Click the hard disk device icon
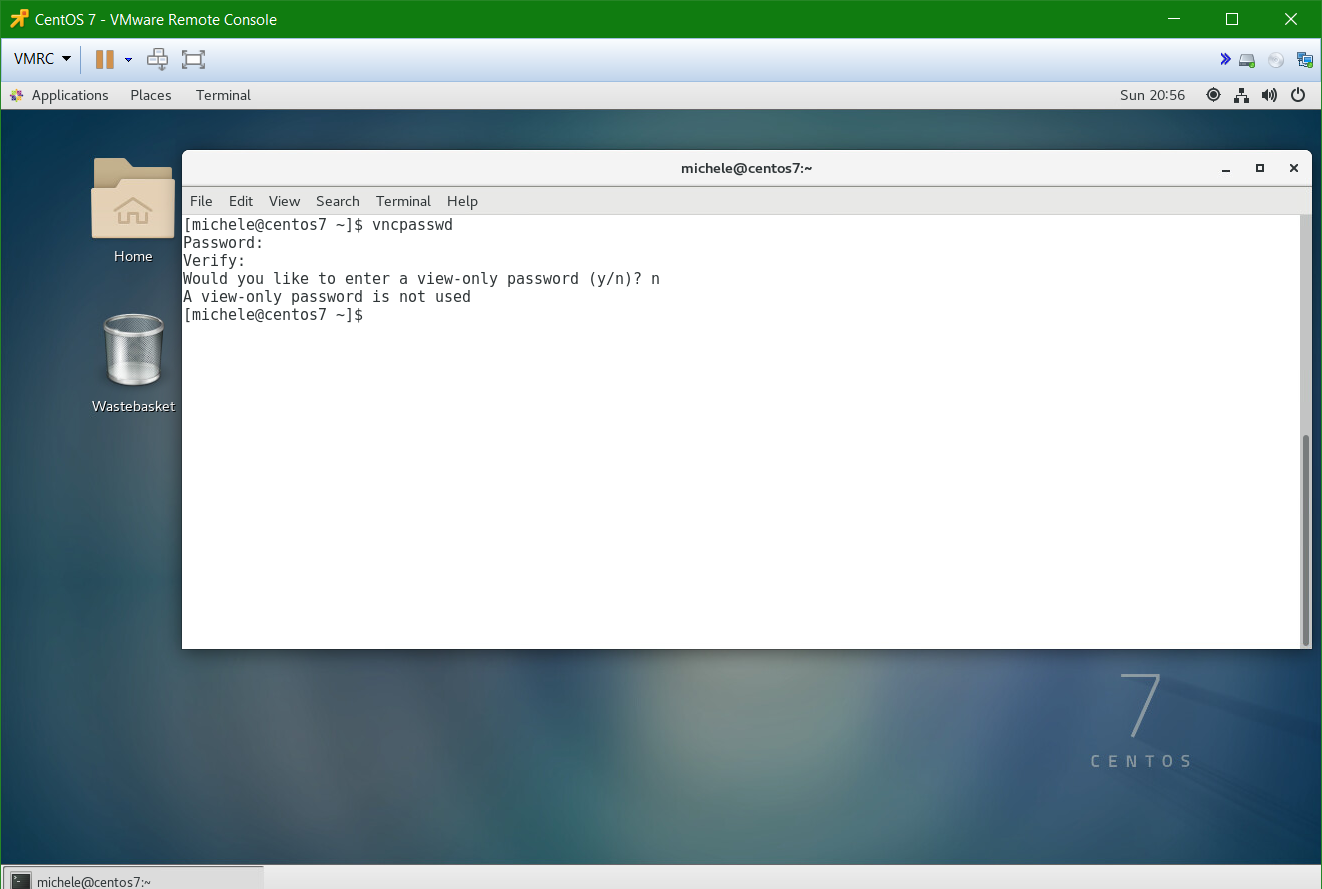 1247,60
